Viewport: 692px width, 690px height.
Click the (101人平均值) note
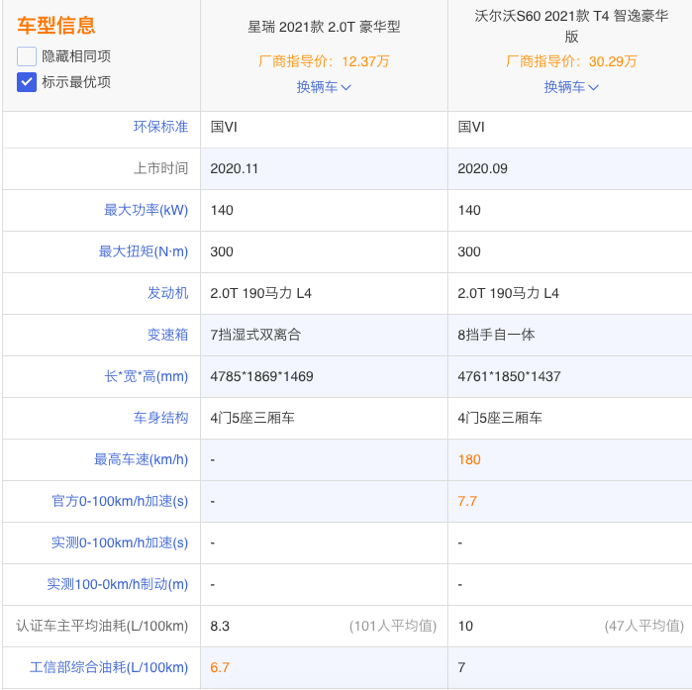392,626
